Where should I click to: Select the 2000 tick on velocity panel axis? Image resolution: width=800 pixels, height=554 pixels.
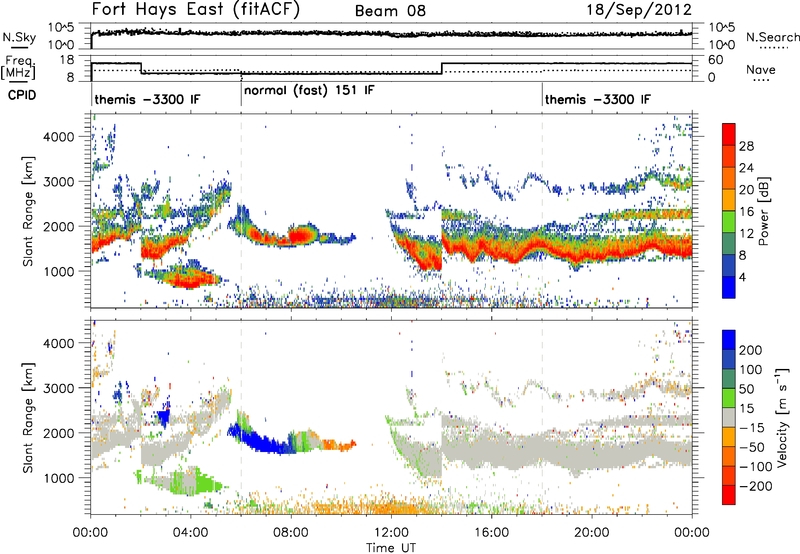(x=58, y=433)
